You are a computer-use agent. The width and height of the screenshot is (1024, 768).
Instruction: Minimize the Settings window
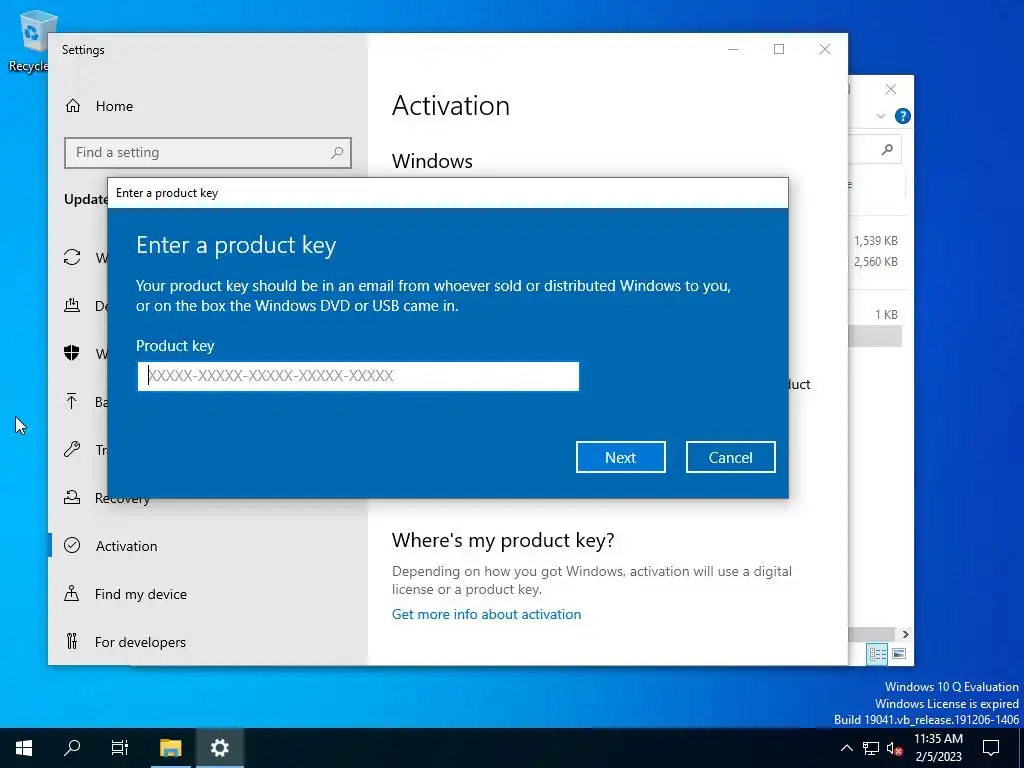pos(733,49)
